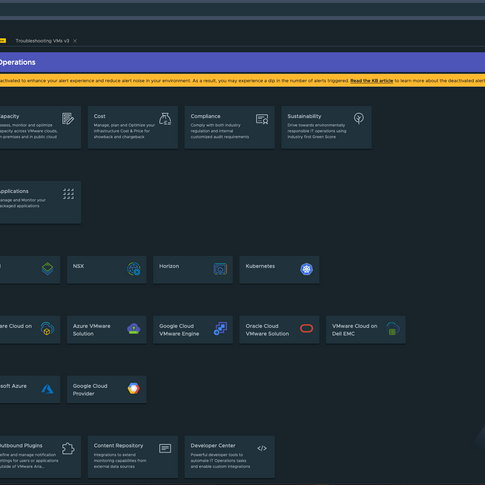Click the VMware Cloud on AWS cloud icon
This screenshot has width=485, height=485.
pyautogui.click(x=47, y=329)
